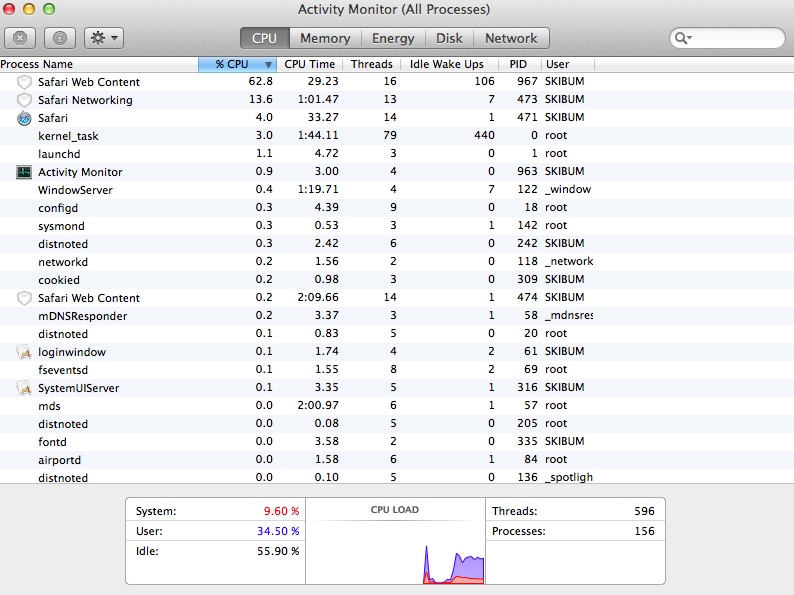Click shield icon of Safari Web Content PID 474

[24, 298]
